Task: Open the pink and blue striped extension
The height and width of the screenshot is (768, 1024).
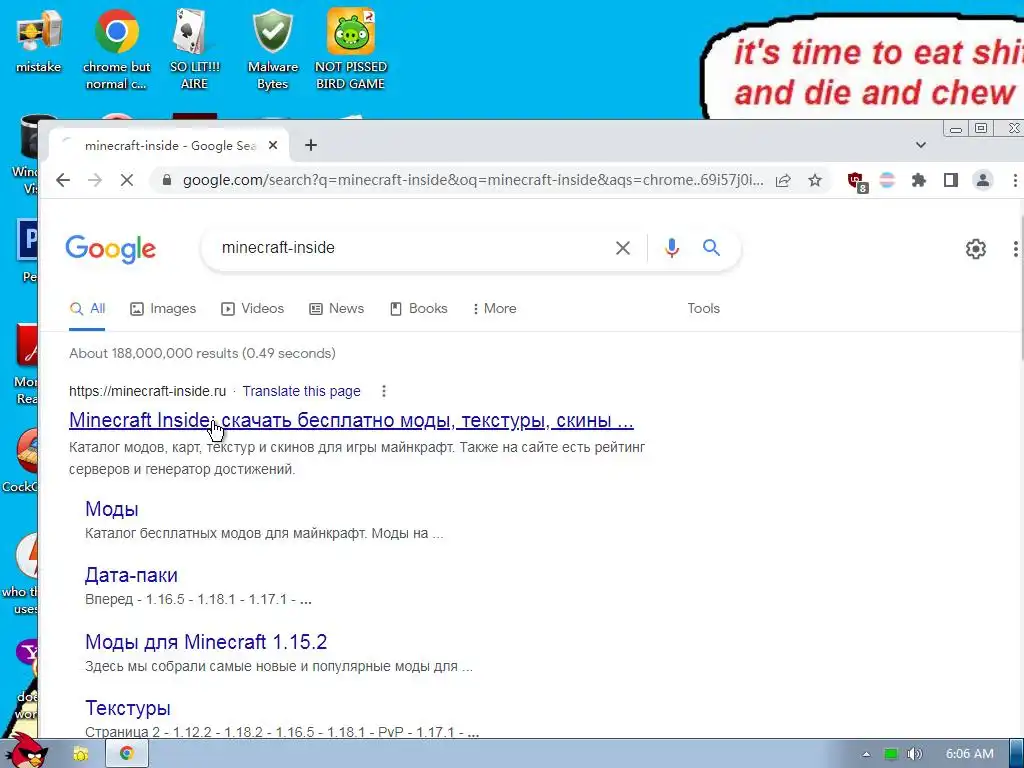Action: pyautogui.click(x=887, y=180)
